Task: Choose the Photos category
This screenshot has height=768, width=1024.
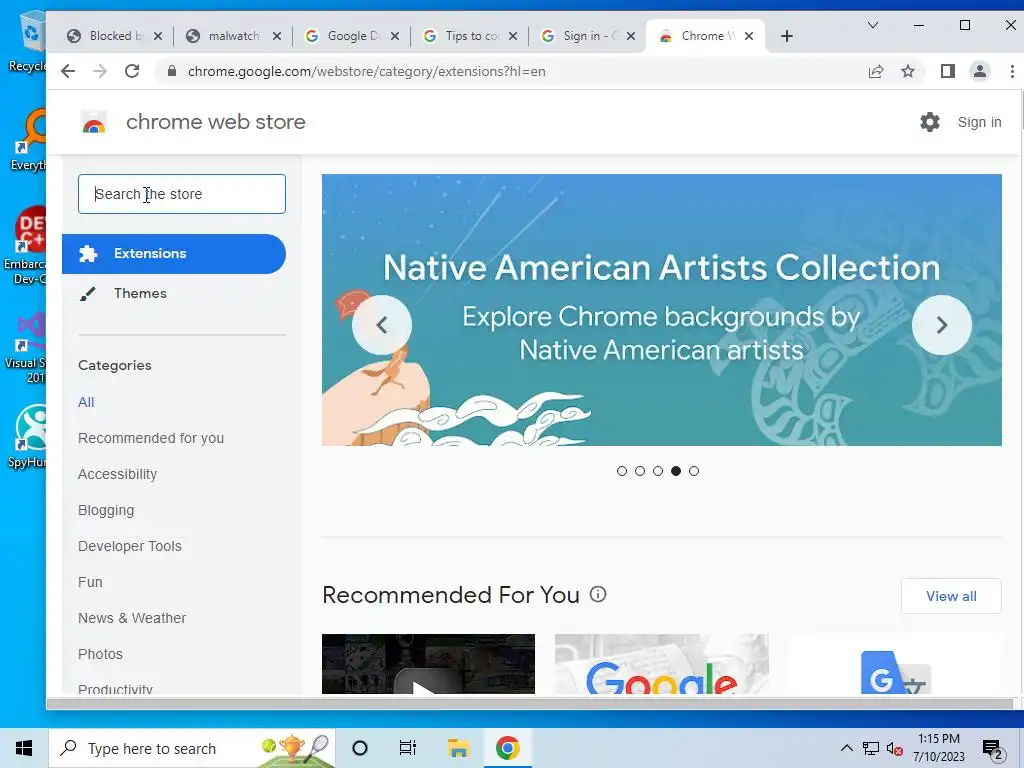Action: [100, 654]
